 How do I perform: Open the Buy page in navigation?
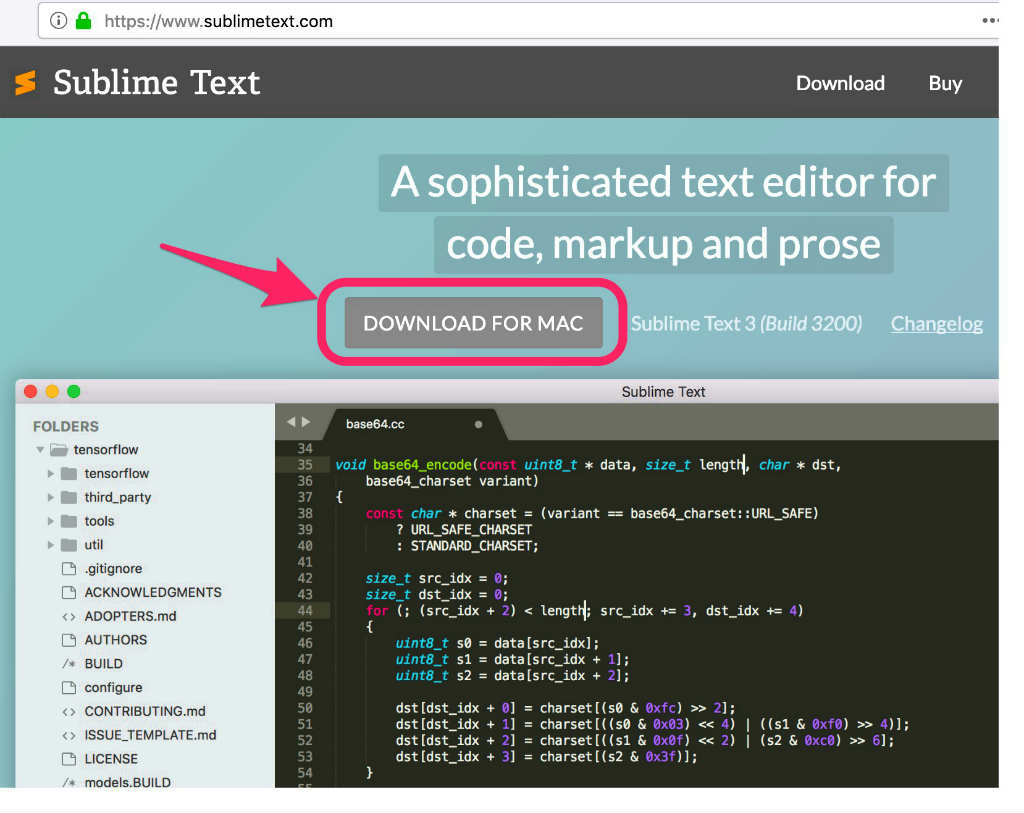point(945,84)
